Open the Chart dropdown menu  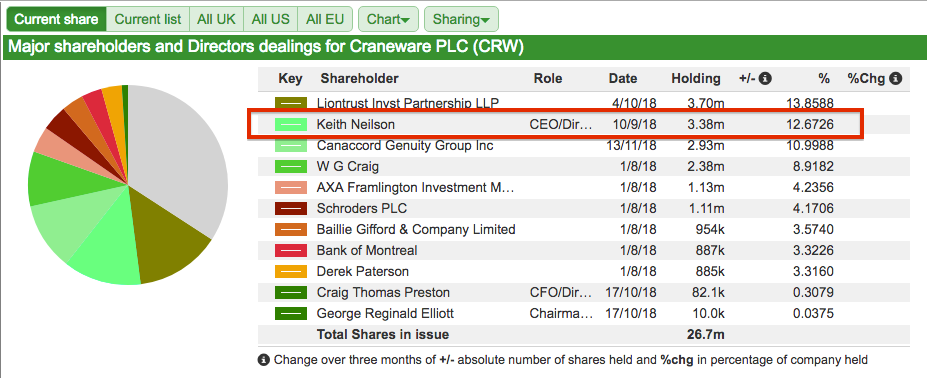(x=388, y=19)
